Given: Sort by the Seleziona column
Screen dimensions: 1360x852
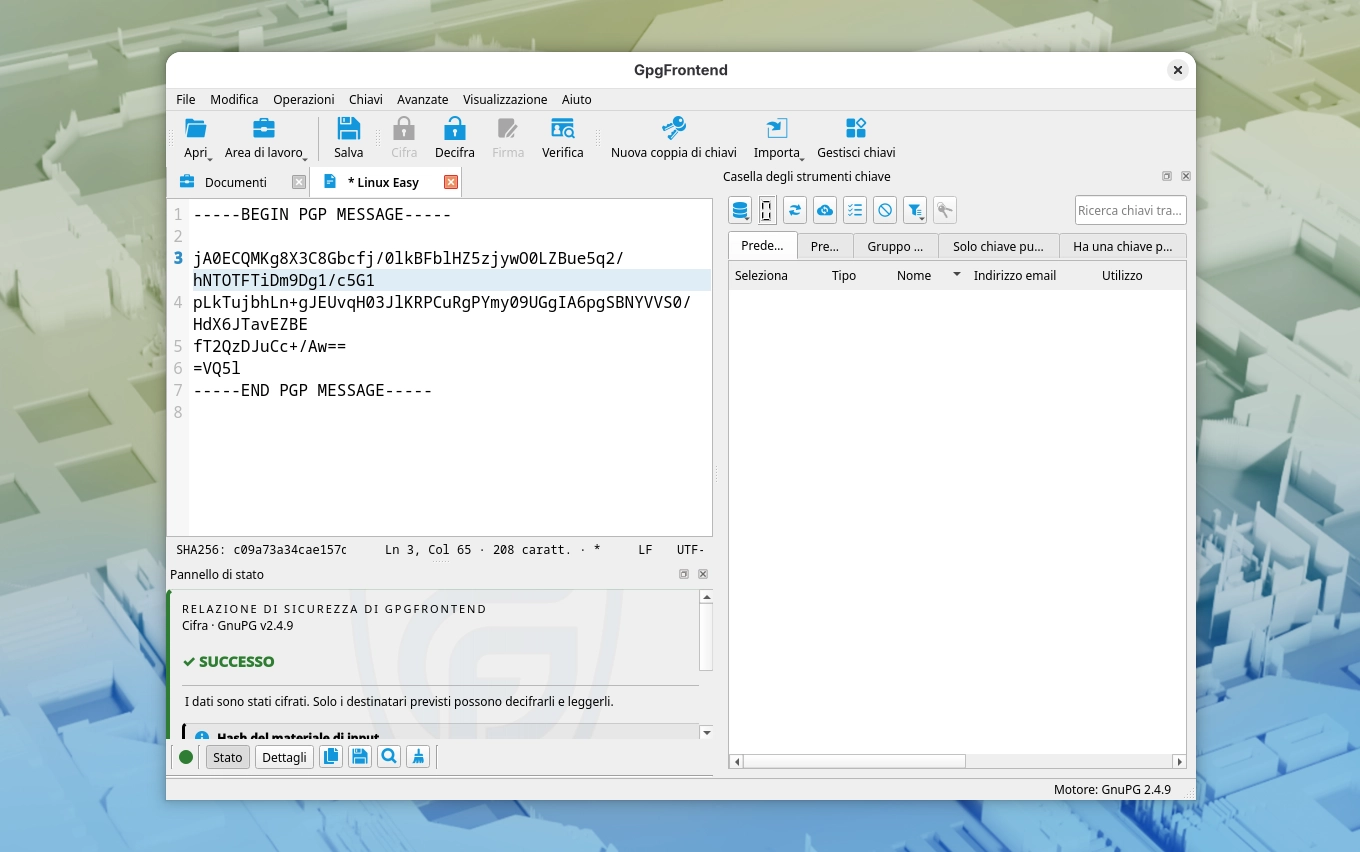Looking at the screenshot, I should tap(761, 276).
